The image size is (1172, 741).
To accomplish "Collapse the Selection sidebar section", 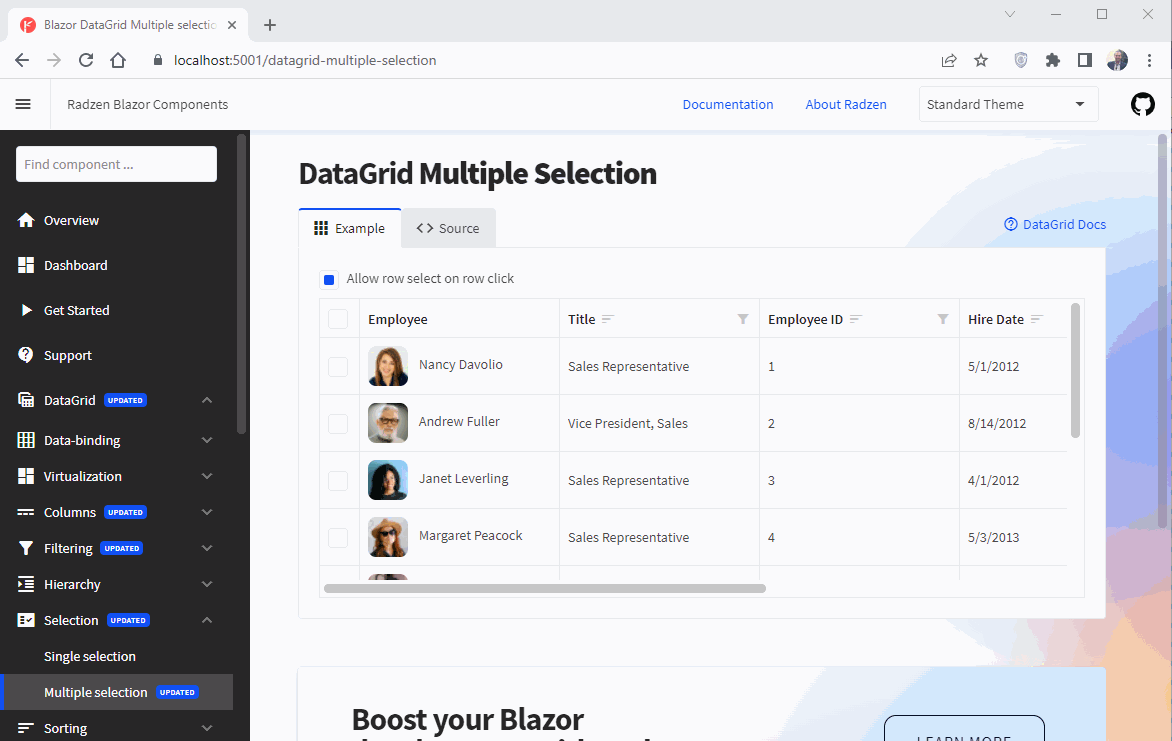I will (x=207, y=620).
